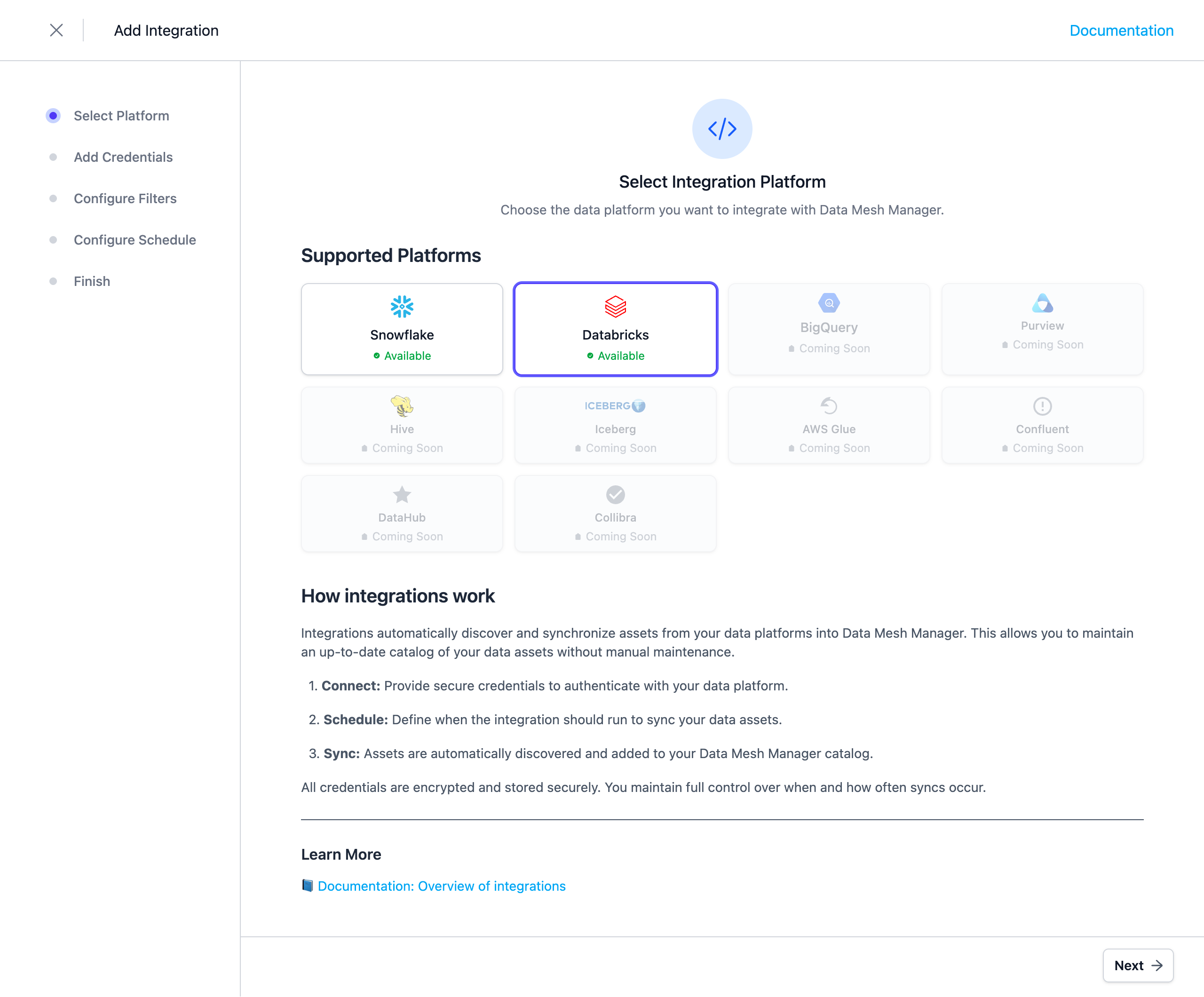Image resolution: width=1204 pixels, height=997 pixels.
Task: Click the code integration icon above the title
Action: tap(722, 128)
